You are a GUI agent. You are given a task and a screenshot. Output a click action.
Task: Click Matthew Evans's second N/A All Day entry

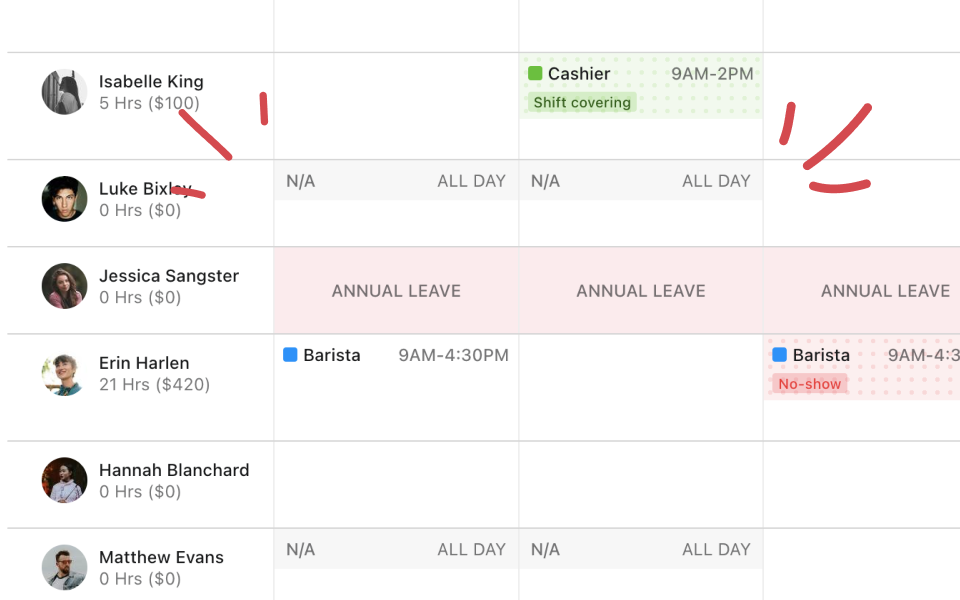(x=641, y=549)
